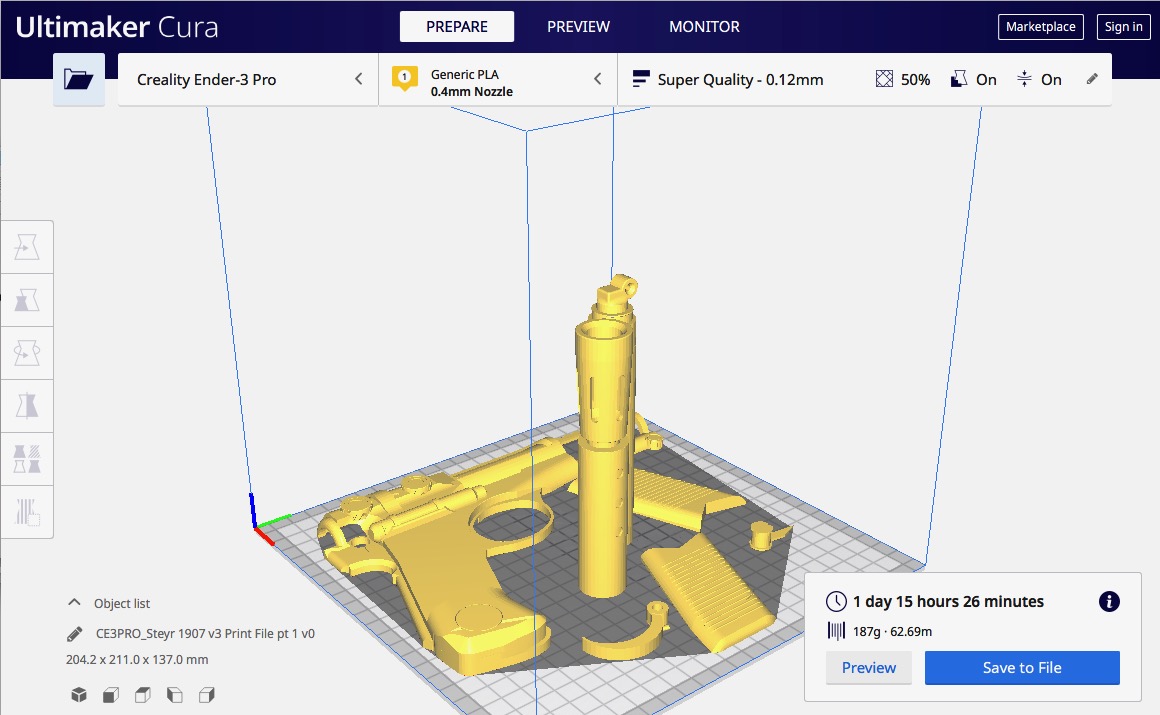Open Support Blocker tool
1160x715 pixels.
pyautogui.click(x=27, y=511)
